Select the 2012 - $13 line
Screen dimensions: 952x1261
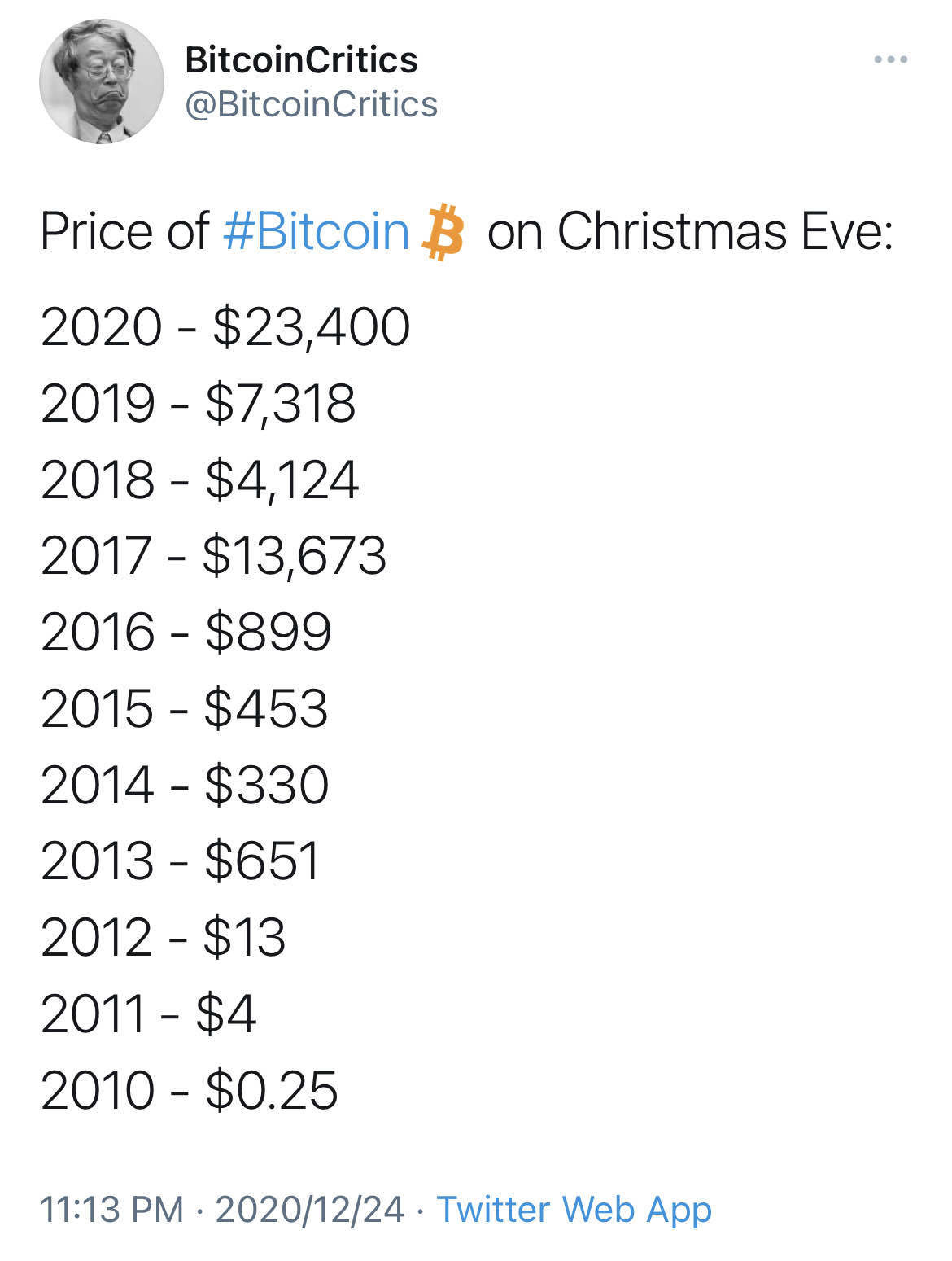[x=163, y=937]
